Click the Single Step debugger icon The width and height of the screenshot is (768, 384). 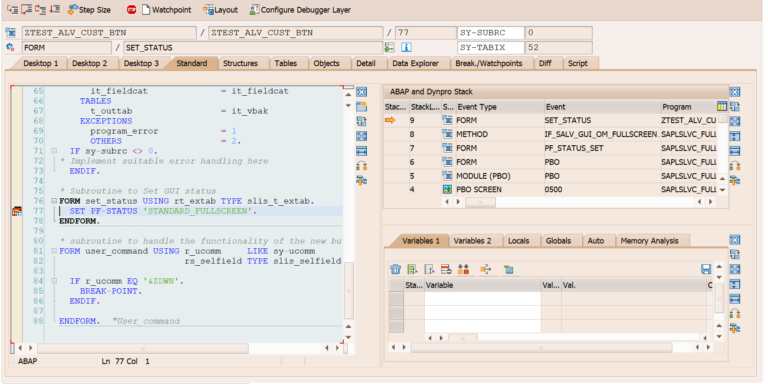pyautogui.click(x=12, y=9)
